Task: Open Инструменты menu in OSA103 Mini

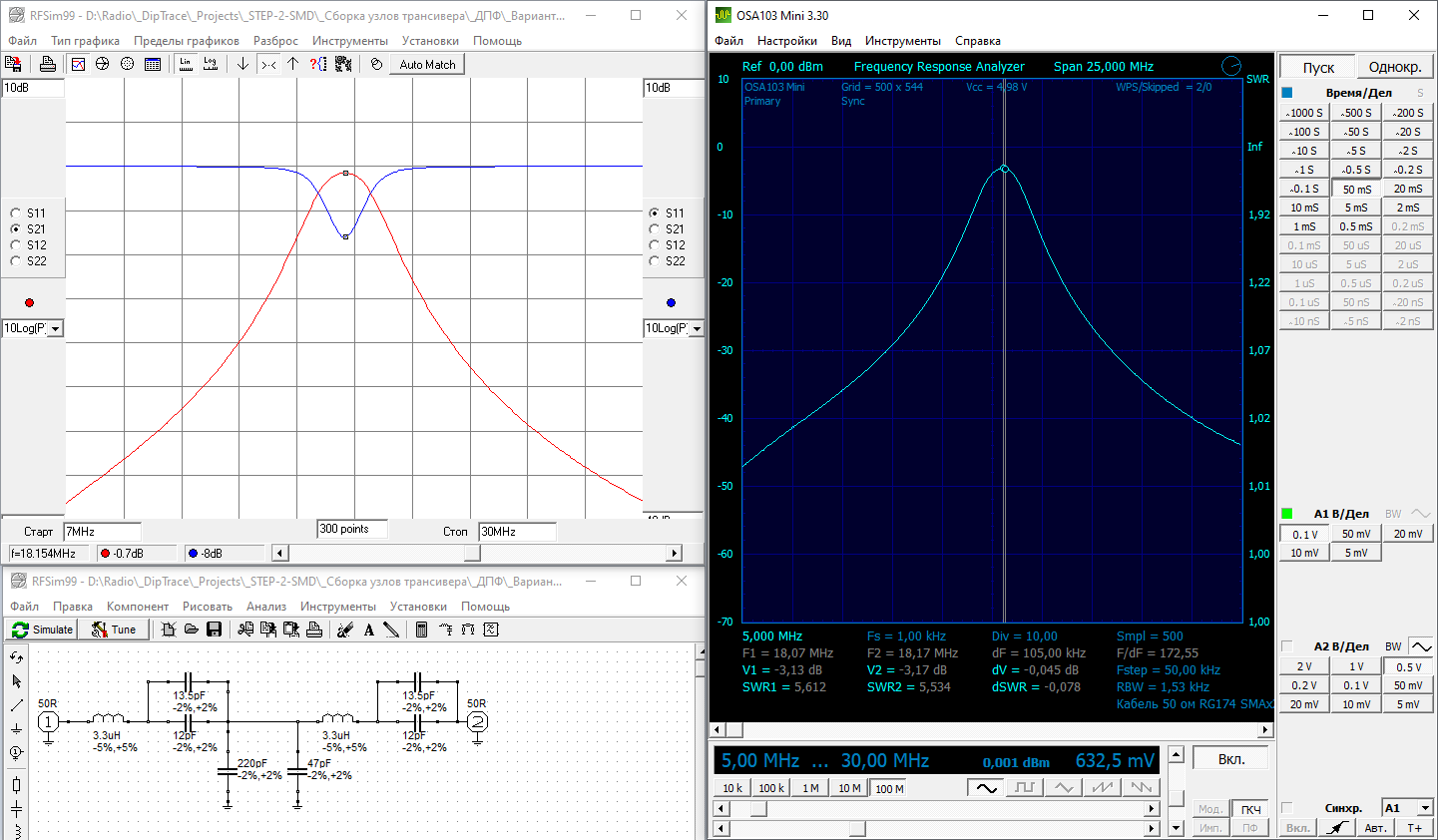Action: pos(903,41)
